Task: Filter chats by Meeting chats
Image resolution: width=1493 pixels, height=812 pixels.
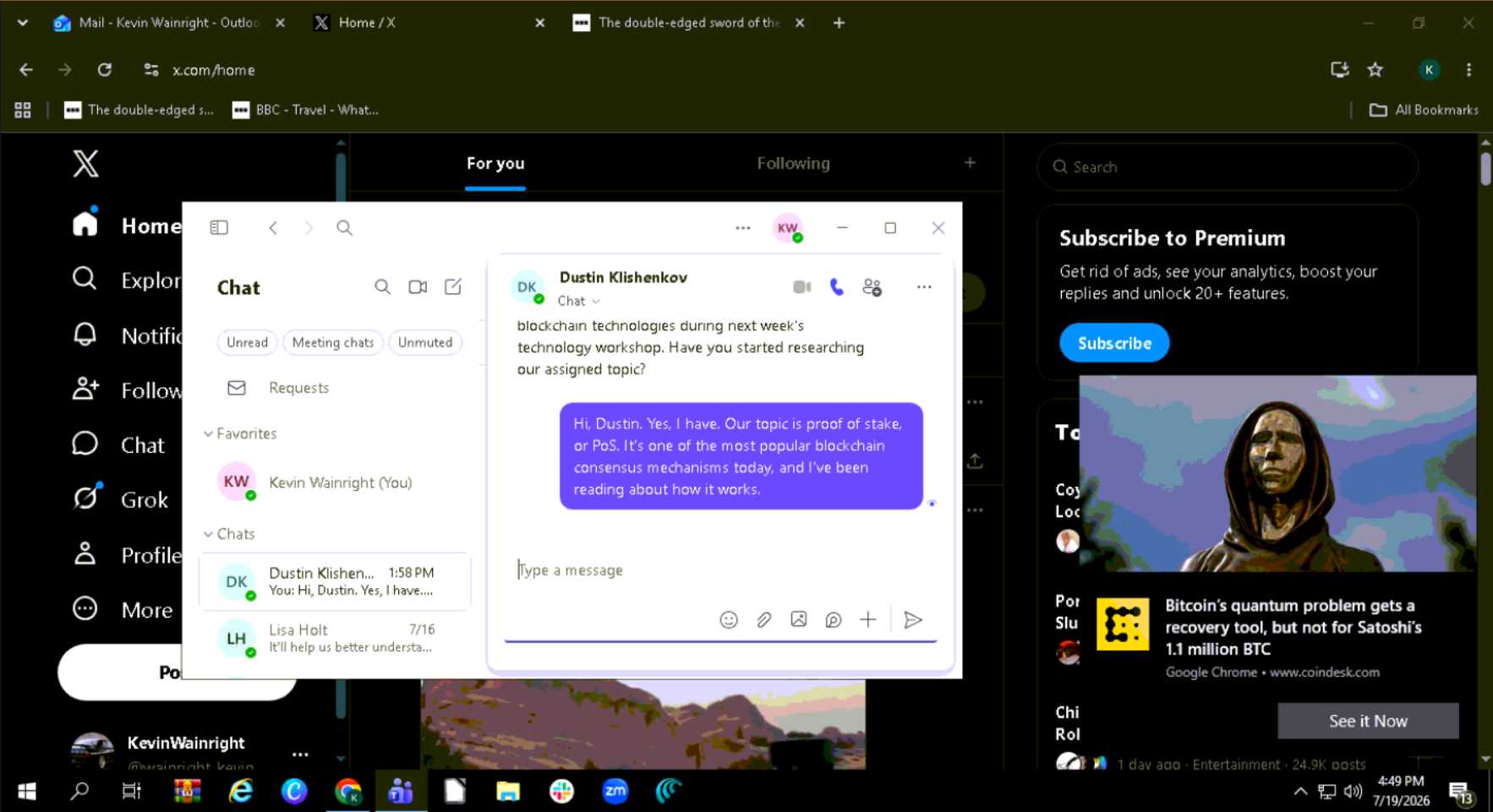Action: coord(332,342)
